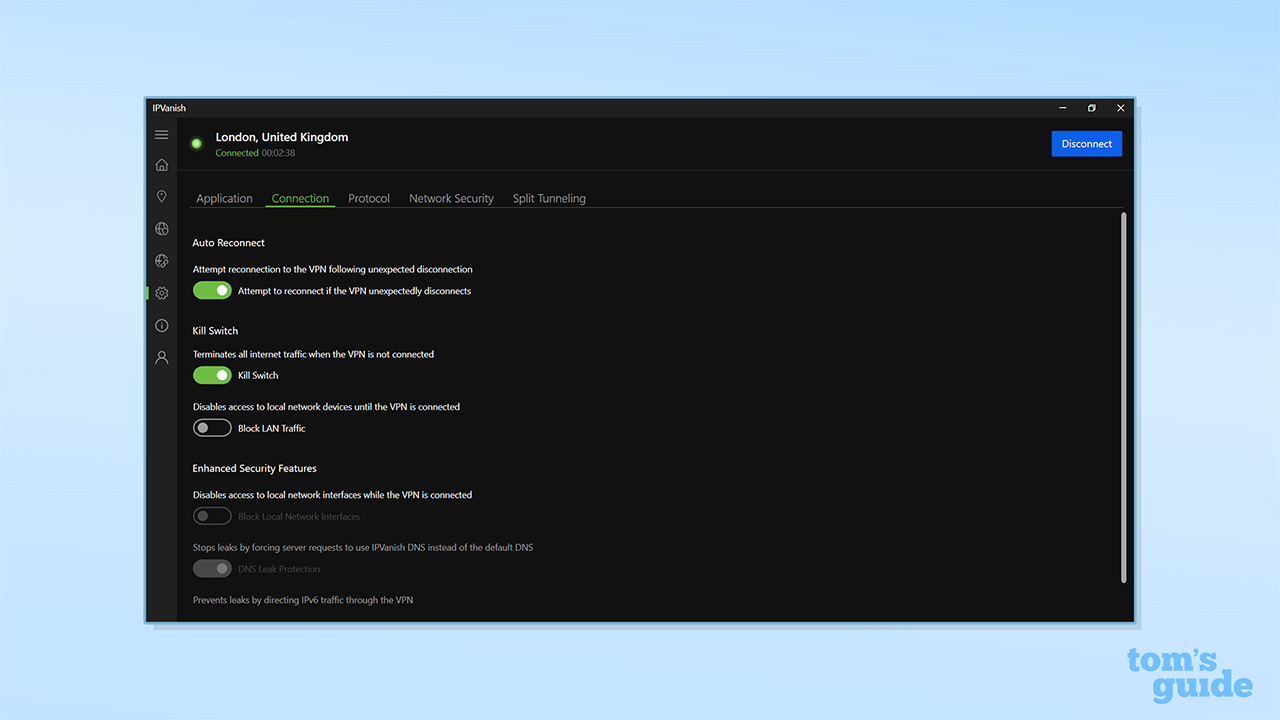Screen dimensions: 1280x720
Task: Turn off the Kill Switch toggle
Action: tap(211, 374)
